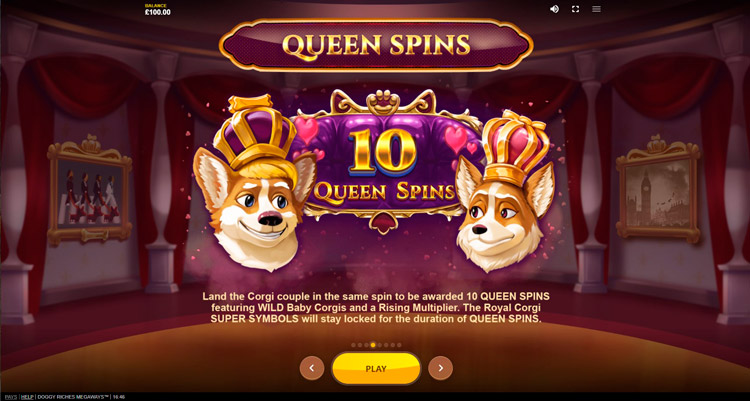The image size is (750, 401).
Task: Toggle fullscreen mode icon
Action: click(575, 9)
